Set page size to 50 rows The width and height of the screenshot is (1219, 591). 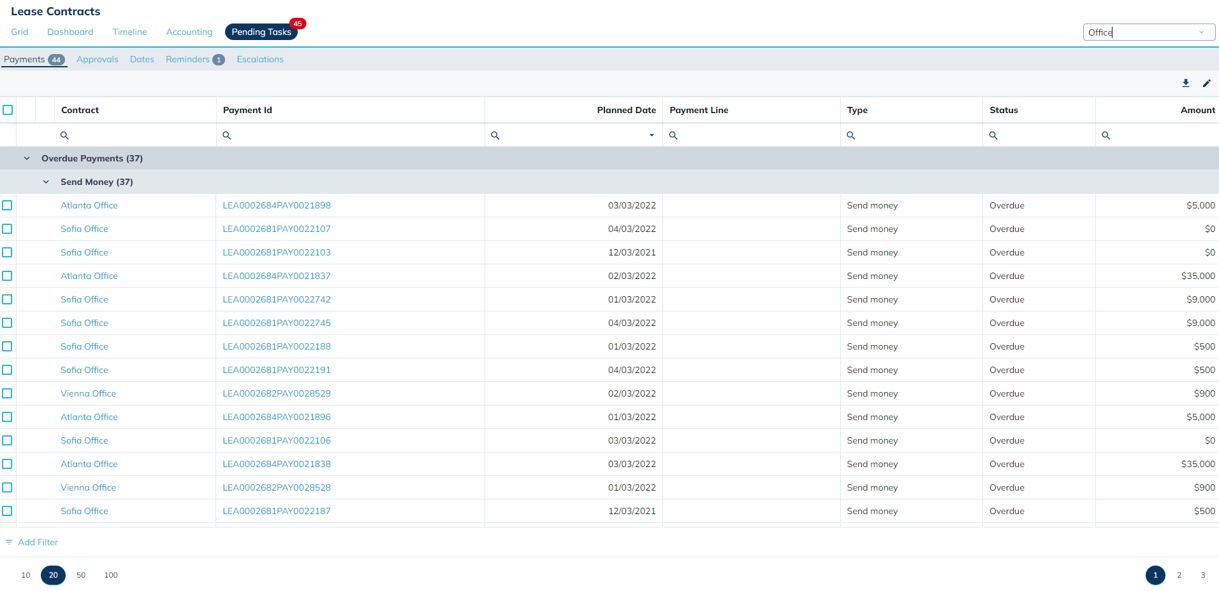(81, 575)
